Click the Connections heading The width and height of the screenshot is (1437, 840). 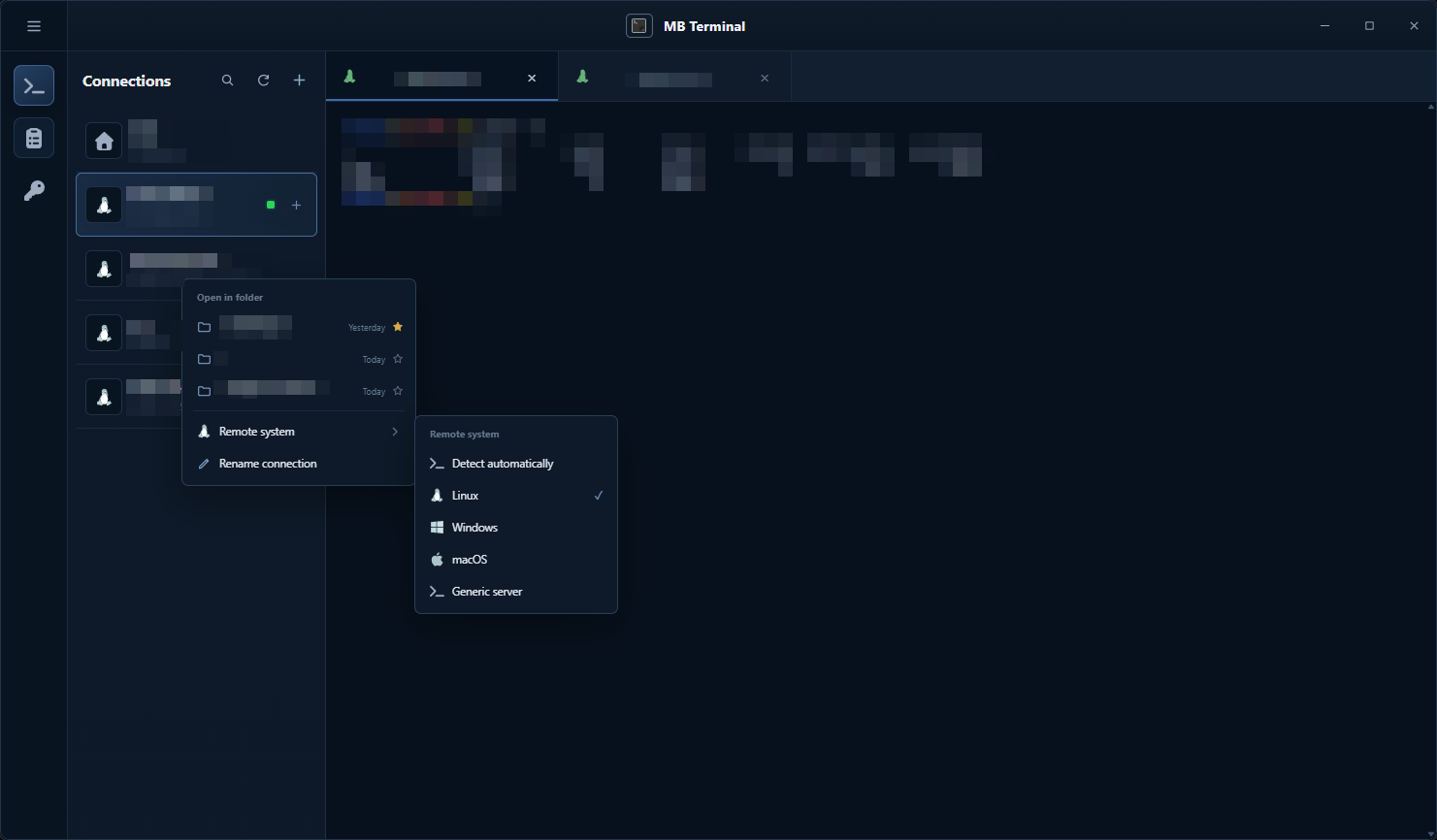pos(127,81)
